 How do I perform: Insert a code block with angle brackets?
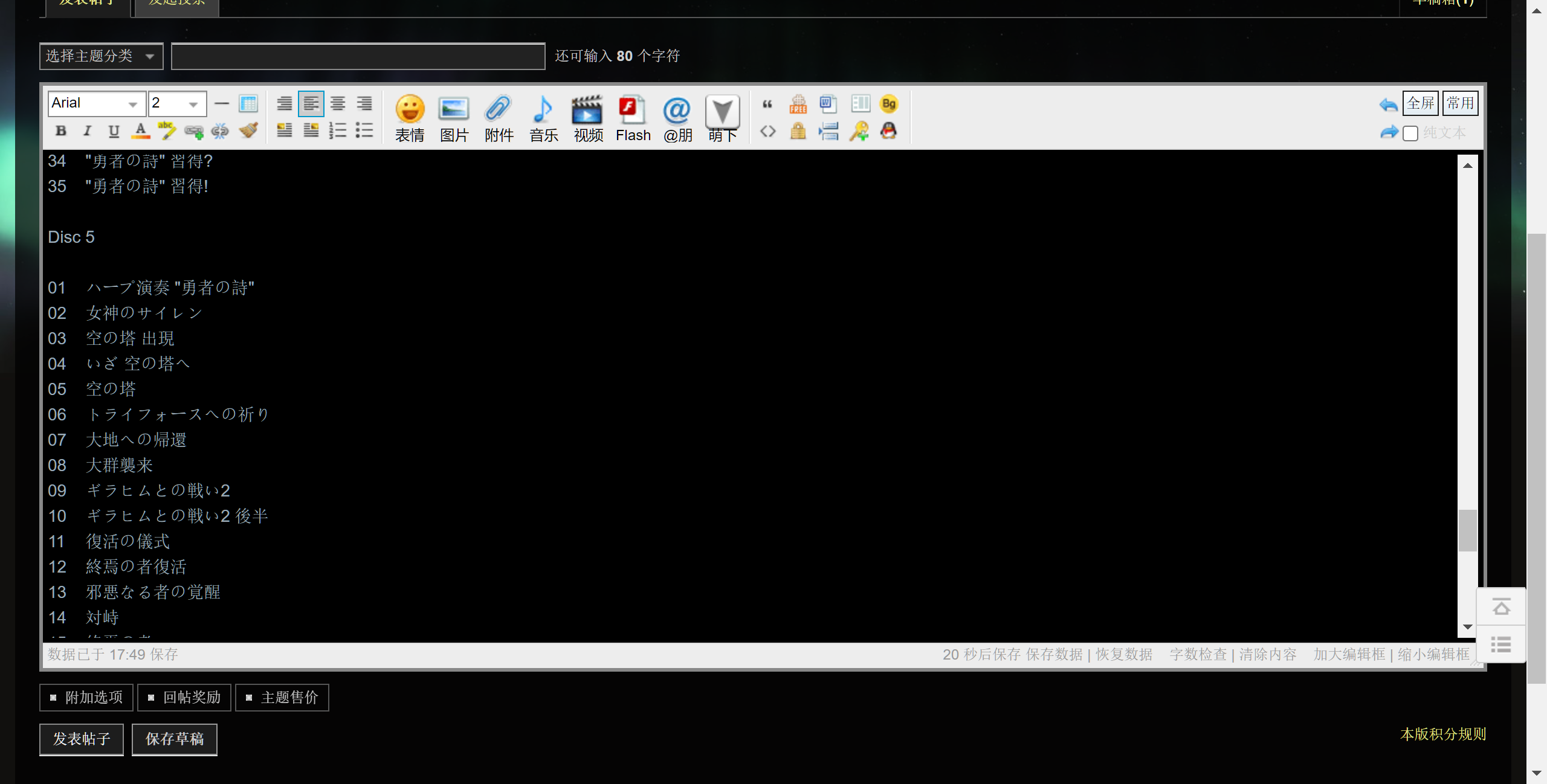767,131
